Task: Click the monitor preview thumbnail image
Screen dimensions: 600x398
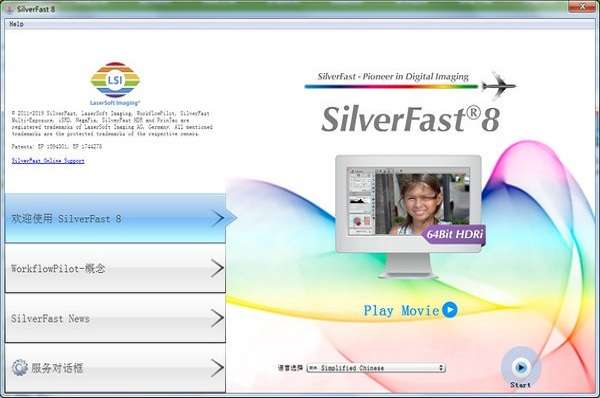Action: click(x=408, y=202)
